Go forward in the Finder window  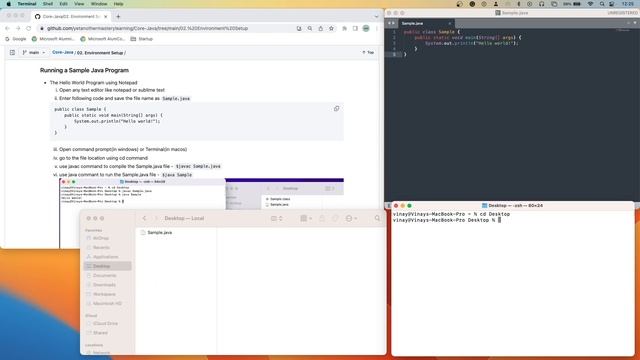156,218
